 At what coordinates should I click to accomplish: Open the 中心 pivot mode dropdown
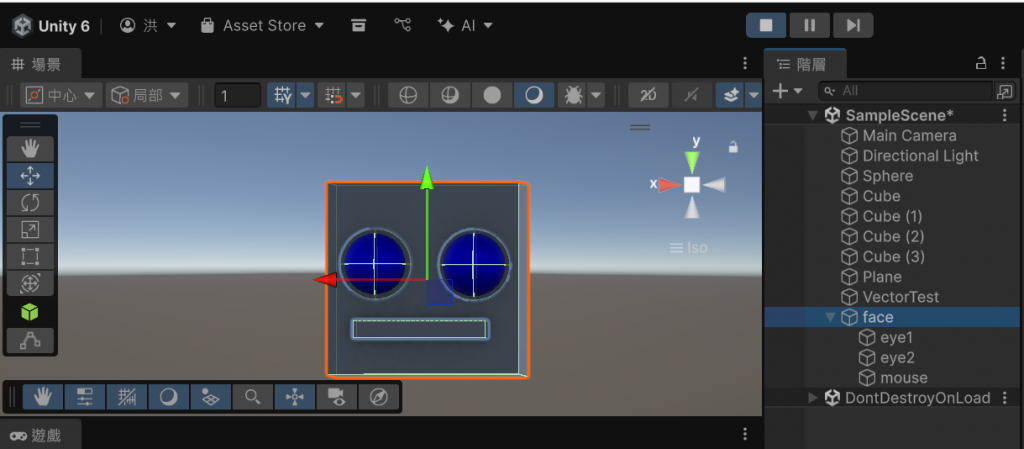(60, 95)
